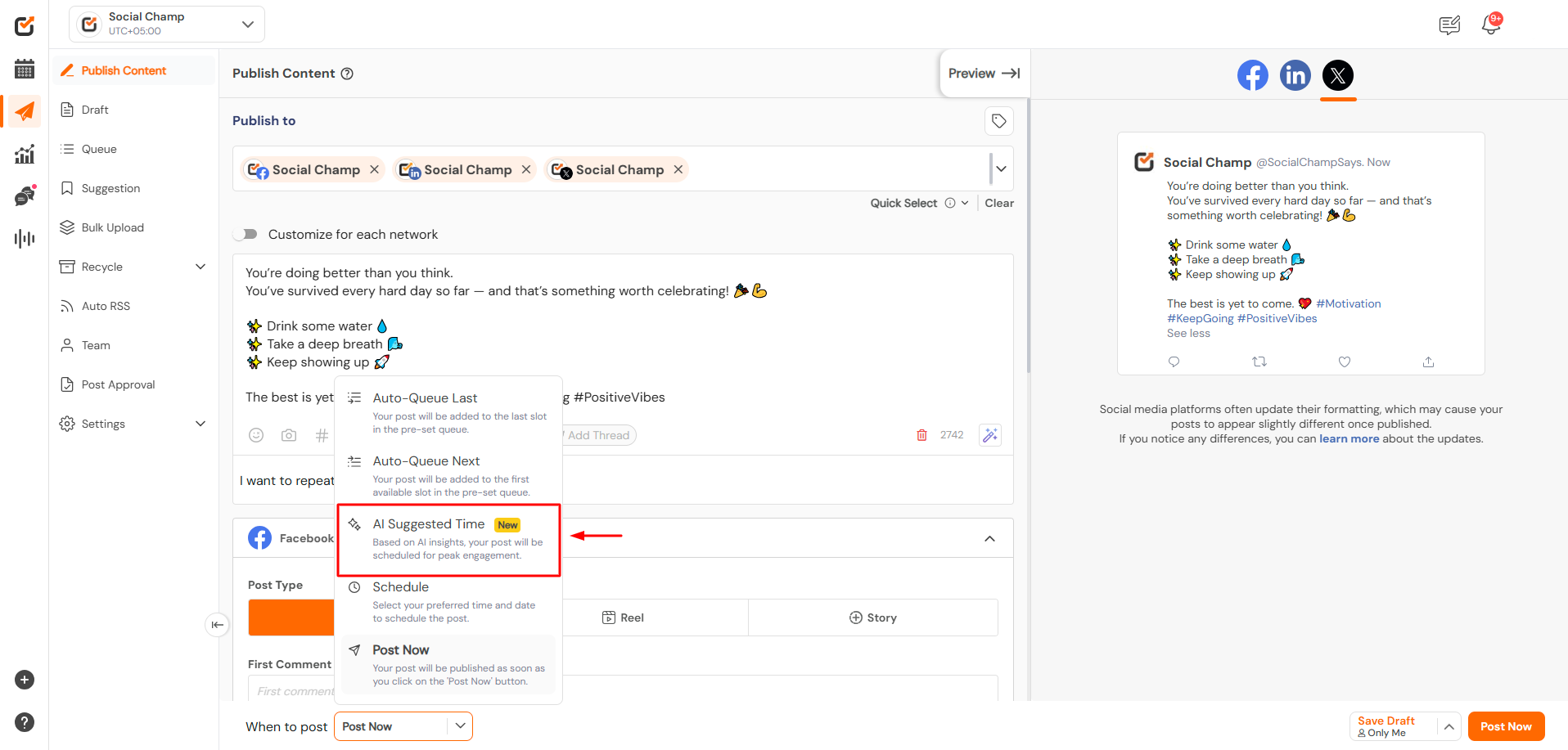Open the Quick Select dropdown

coord(919,203)
